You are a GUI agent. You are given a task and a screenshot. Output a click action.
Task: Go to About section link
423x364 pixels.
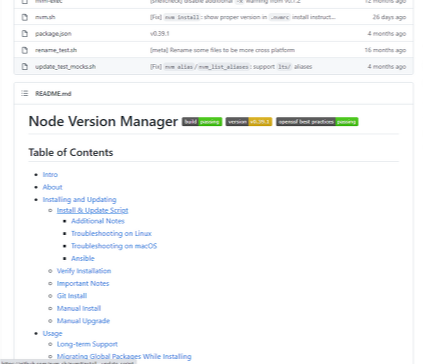tap(52, 187)
